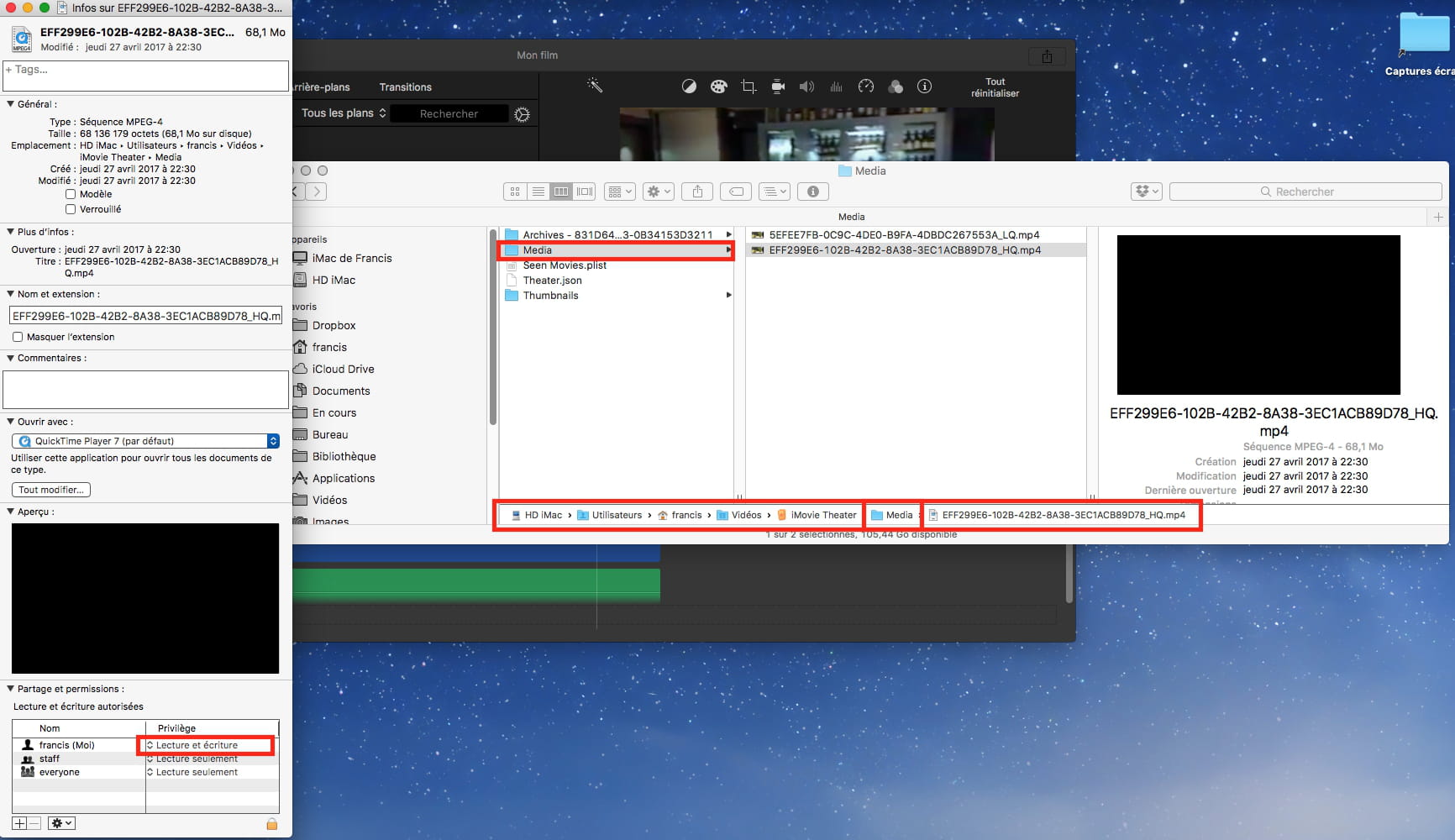Add a user with plus button in permissions
This screenshot has width=1455, height=840.
(x=19, y=823)
